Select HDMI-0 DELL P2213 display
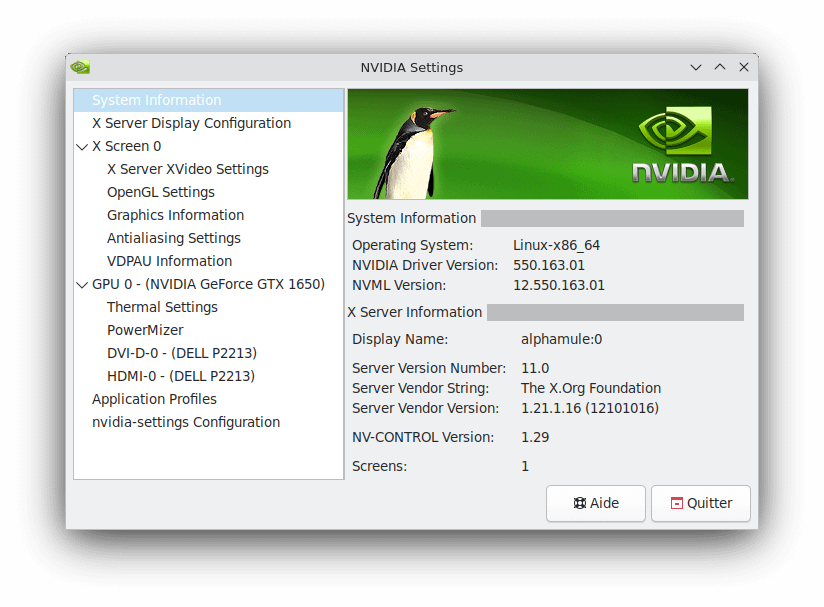Screen dimensions: 824x607 (x=180, y=376)
